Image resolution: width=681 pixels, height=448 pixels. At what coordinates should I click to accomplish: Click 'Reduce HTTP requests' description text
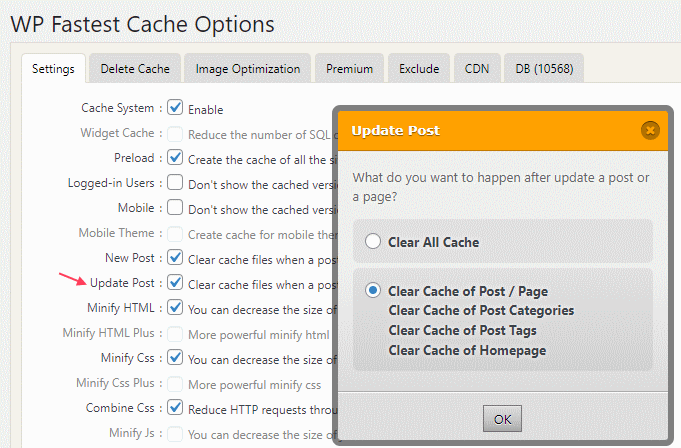point(262,410)
